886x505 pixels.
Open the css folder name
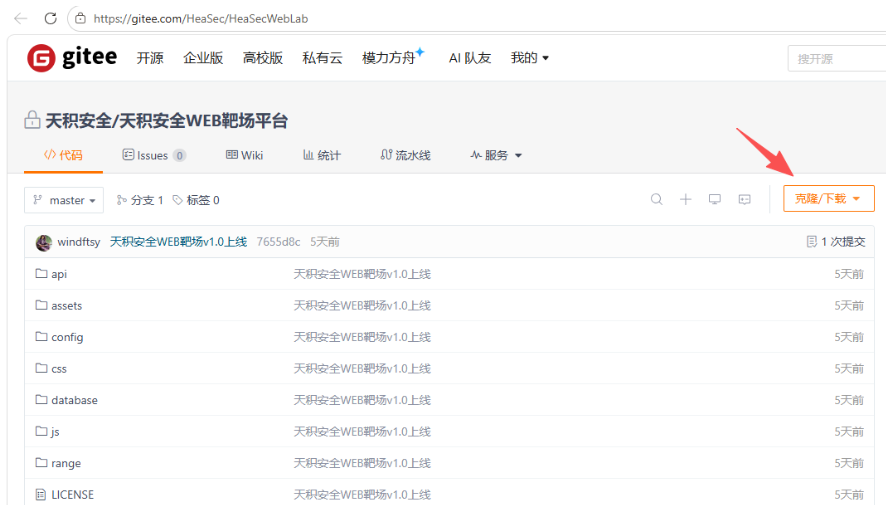59,369
